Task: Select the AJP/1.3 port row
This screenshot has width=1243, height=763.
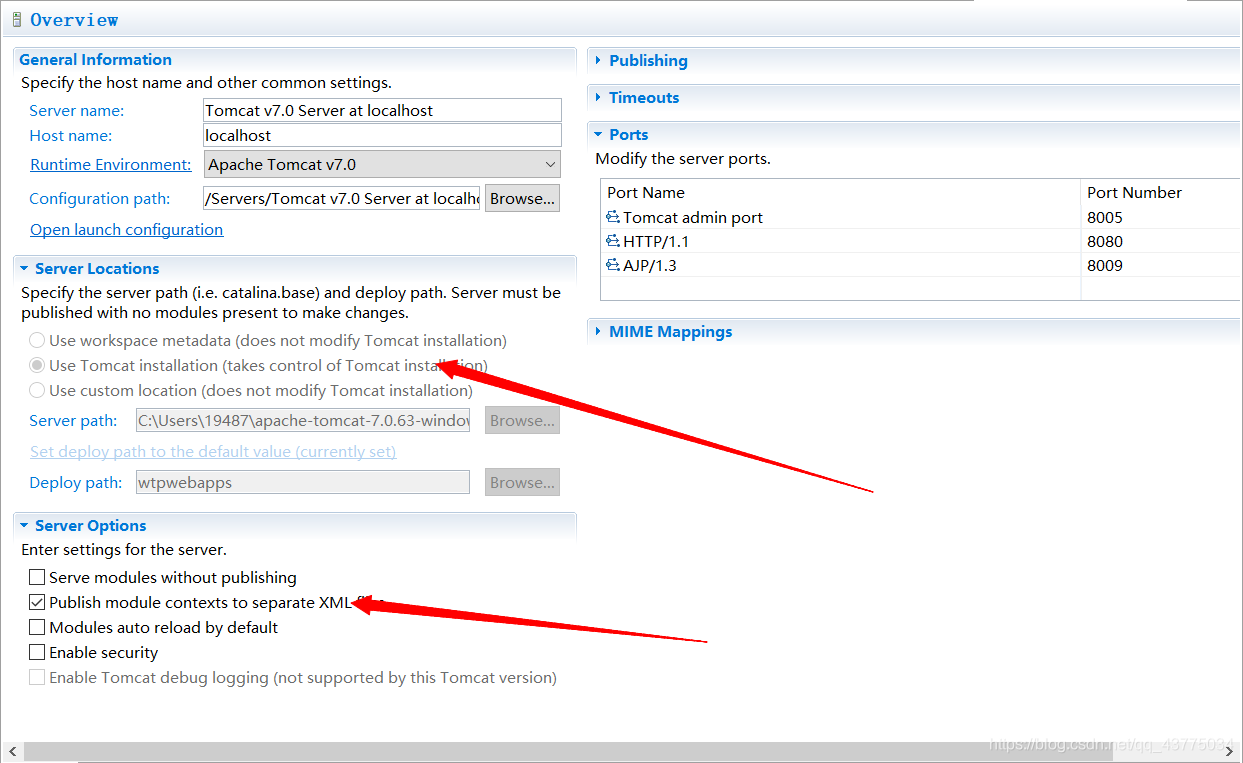Action: point(920,265)
